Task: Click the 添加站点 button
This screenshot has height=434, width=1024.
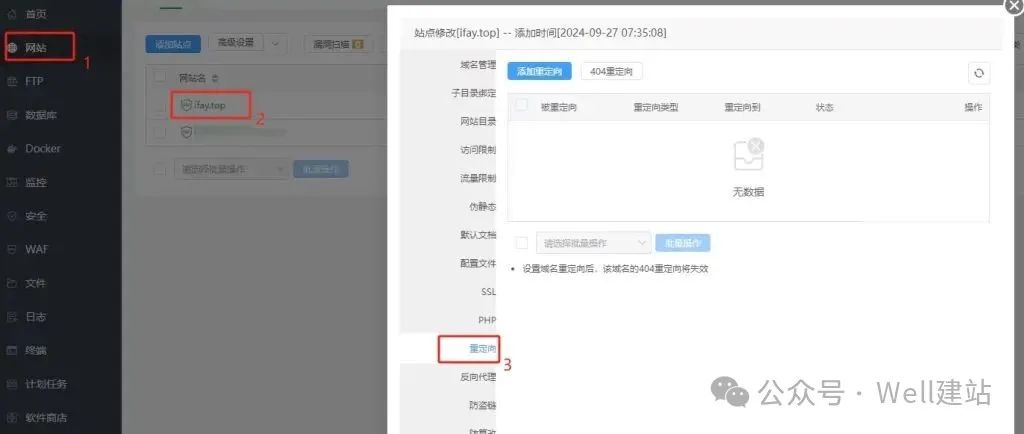Action: (x=173, y=44)
